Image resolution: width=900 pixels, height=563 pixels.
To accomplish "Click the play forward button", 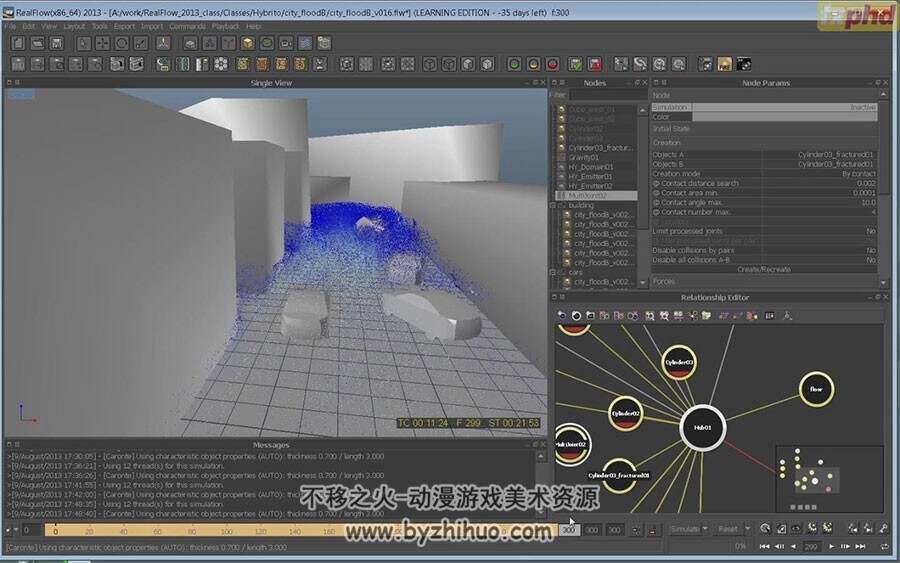I will click(831, 546).
